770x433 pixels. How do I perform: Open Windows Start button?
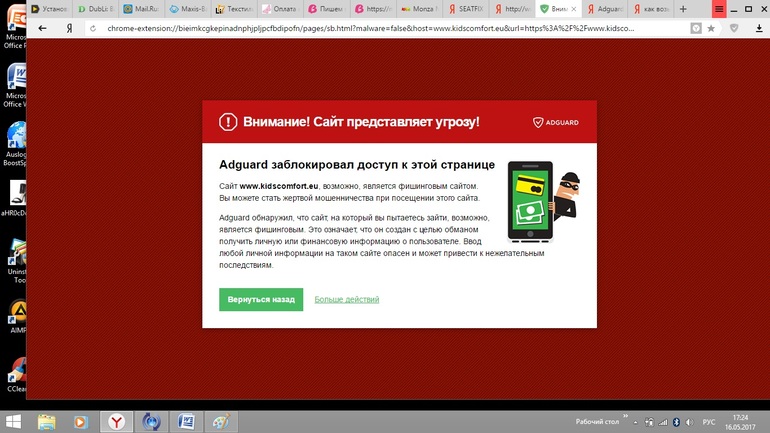pos(14,422)
